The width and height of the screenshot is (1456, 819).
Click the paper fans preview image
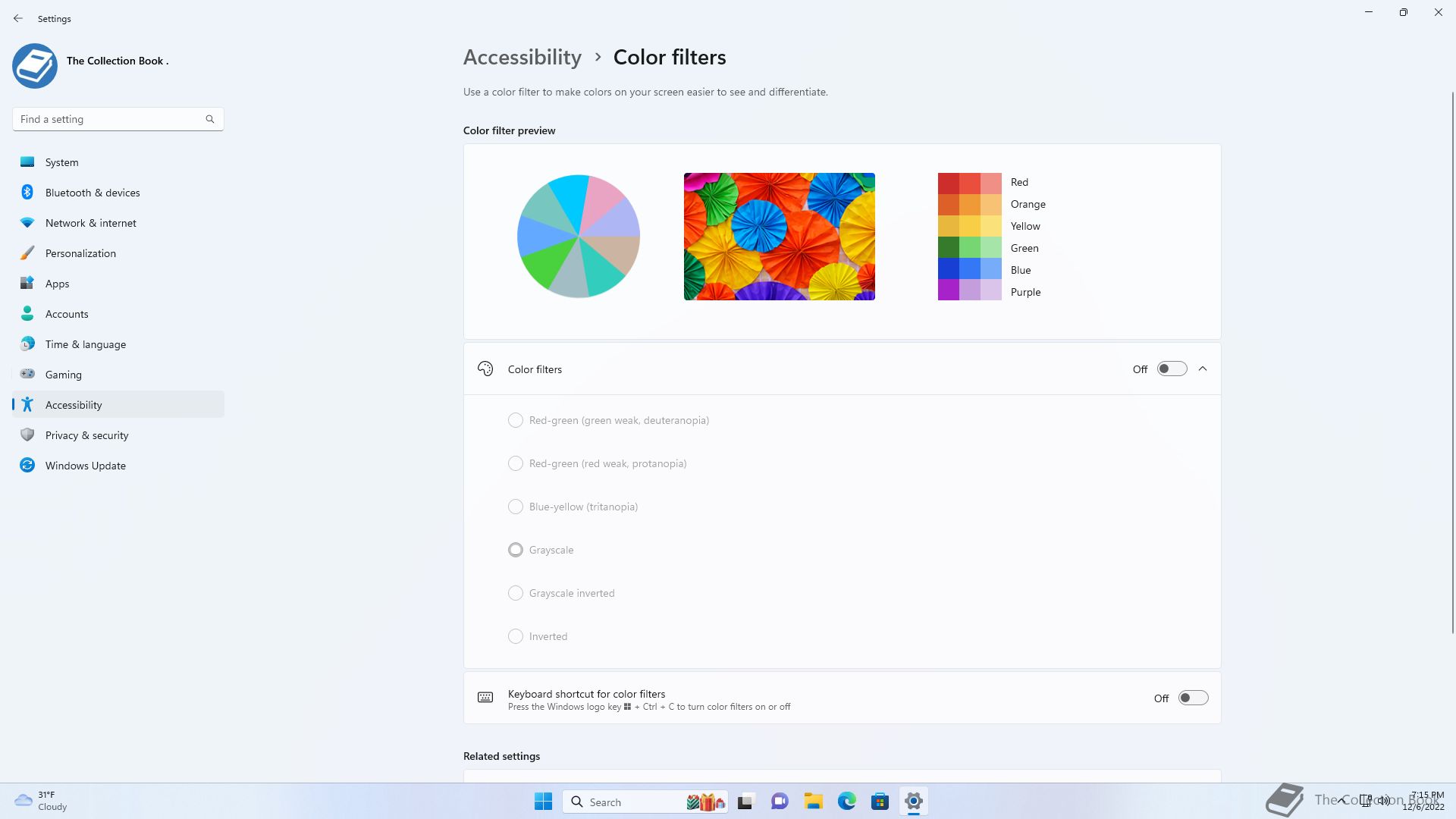click(x=779, y=237)
